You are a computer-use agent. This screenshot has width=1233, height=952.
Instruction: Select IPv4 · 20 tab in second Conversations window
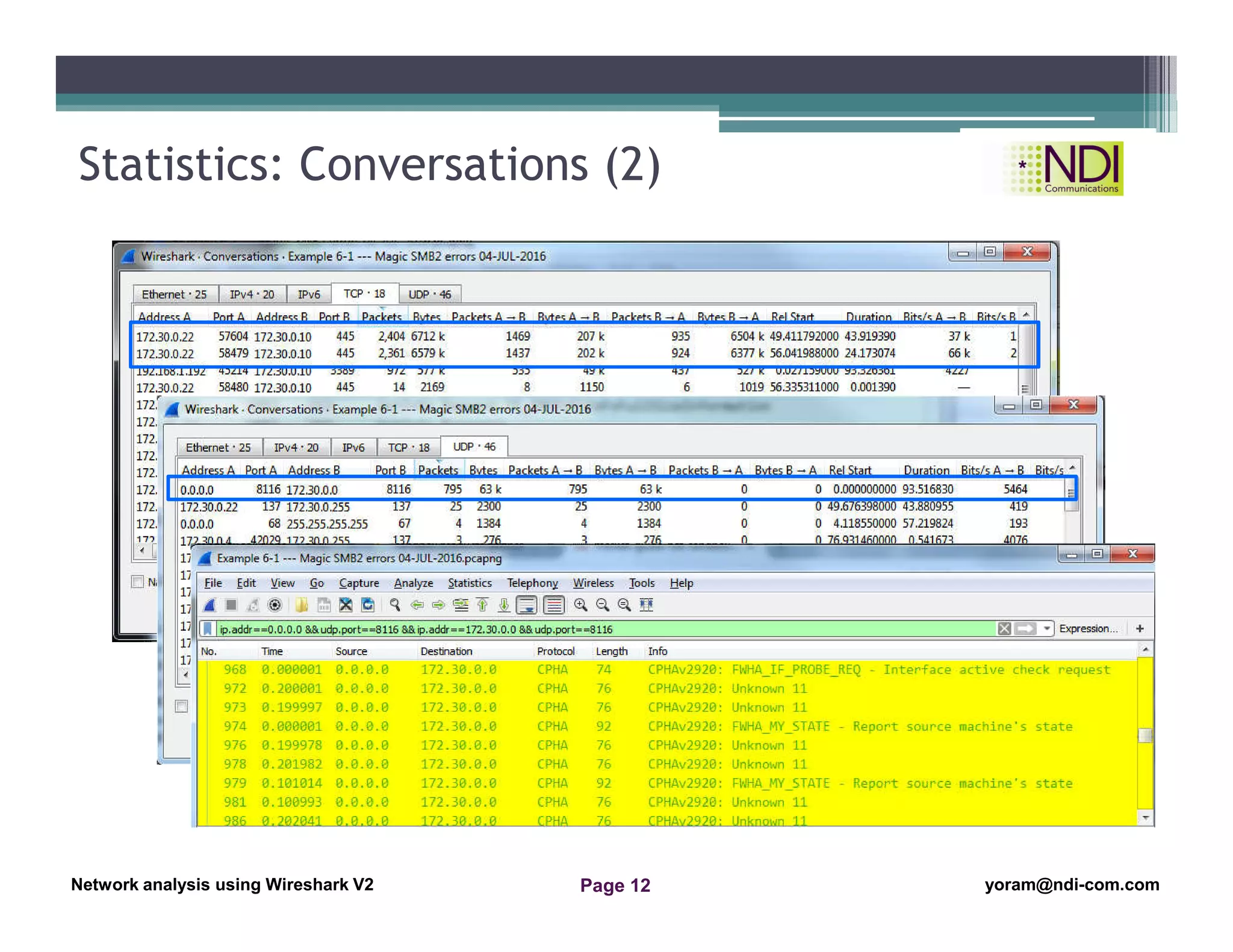point(296,447)
